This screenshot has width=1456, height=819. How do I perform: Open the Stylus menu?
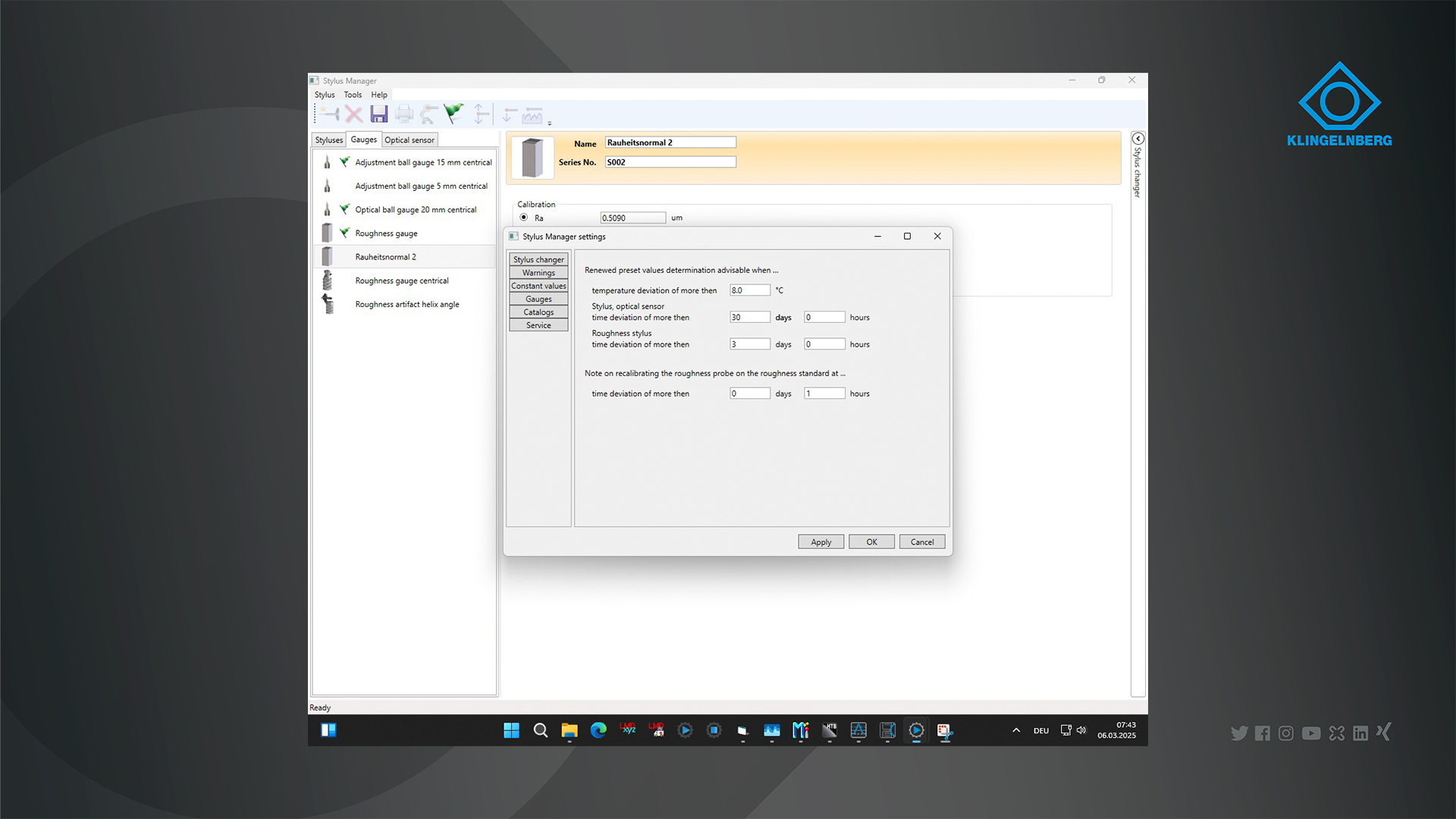click(x=325, y=95)
